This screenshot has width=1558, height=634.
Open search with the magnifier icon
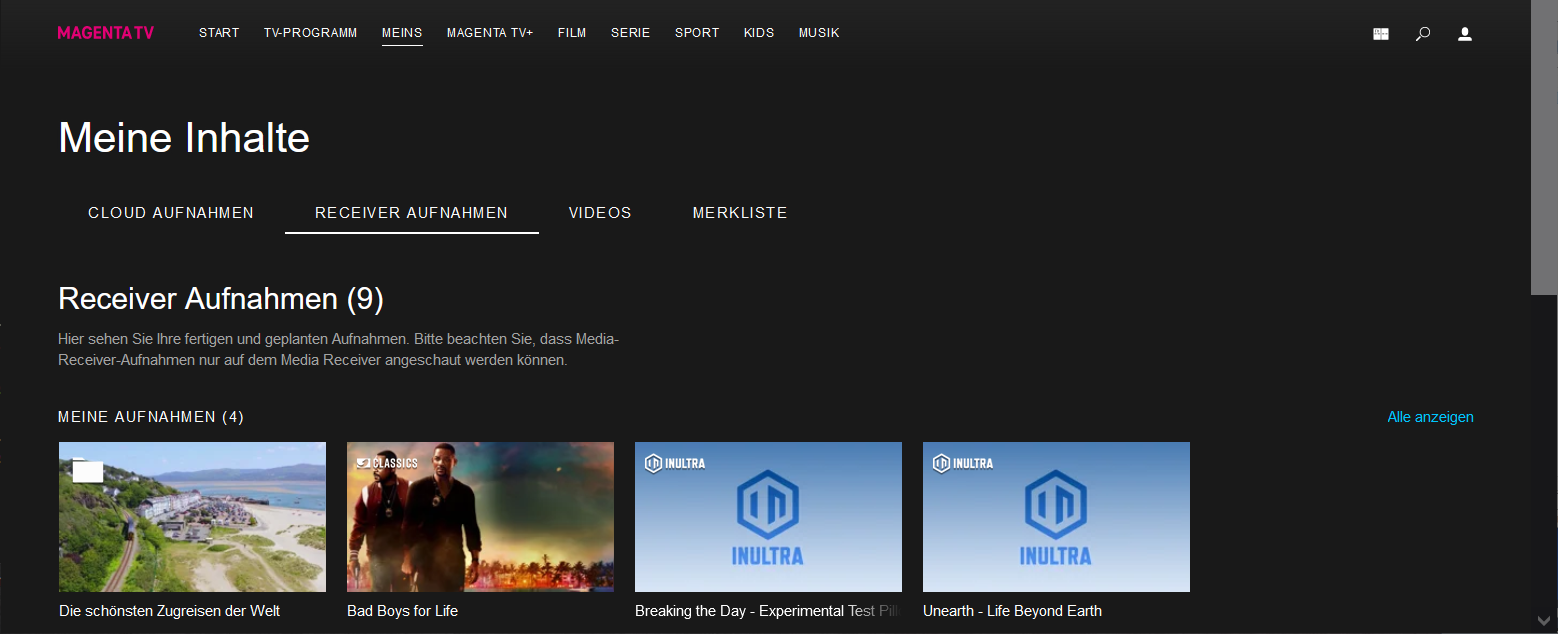pyautogui.click(x=1423, y=34)
